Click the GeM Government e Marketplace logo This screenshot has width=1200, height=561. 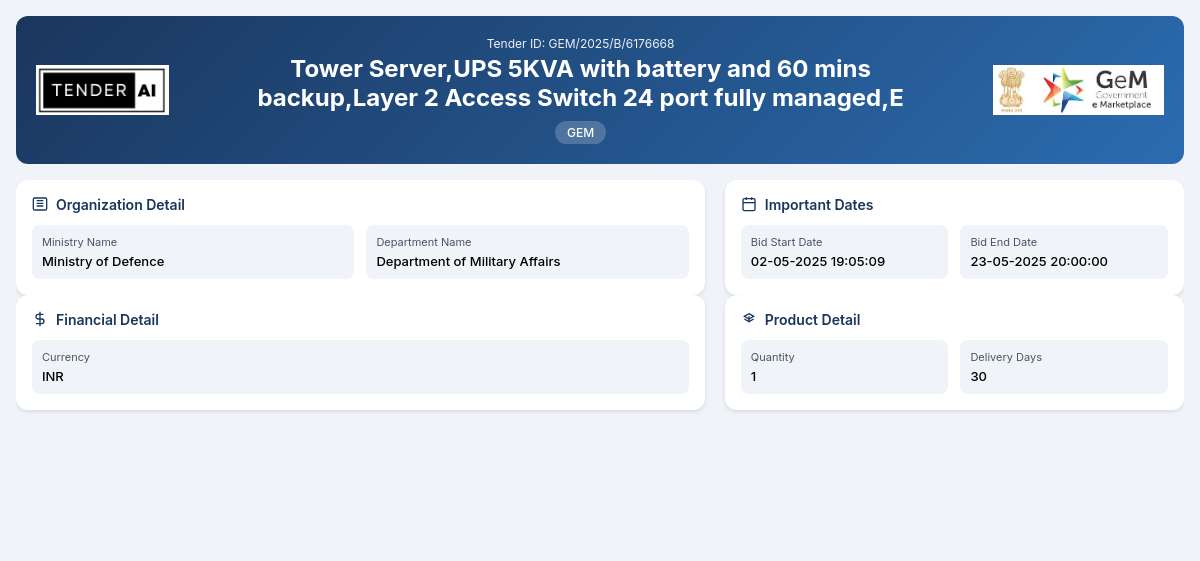pyautogui.click(x=1098, y=90)
